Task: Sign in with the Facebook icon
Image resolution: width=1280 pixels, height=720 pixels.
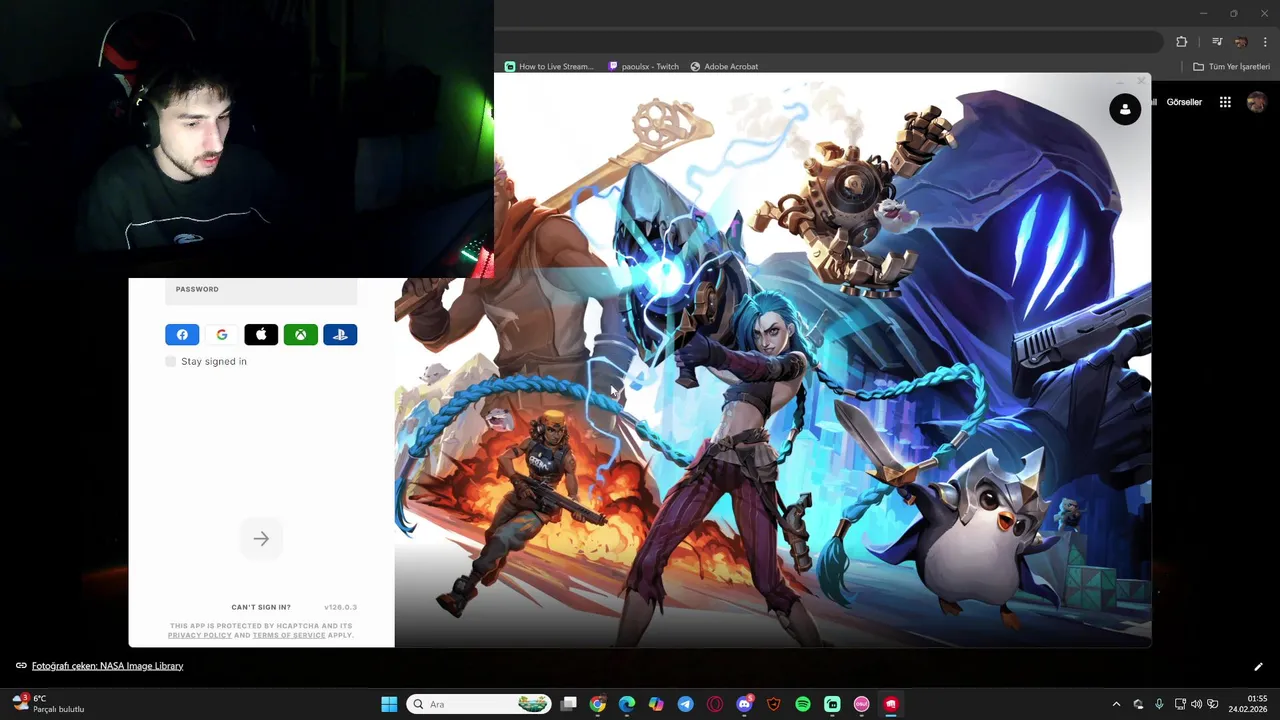Action: tap(182, 335)
